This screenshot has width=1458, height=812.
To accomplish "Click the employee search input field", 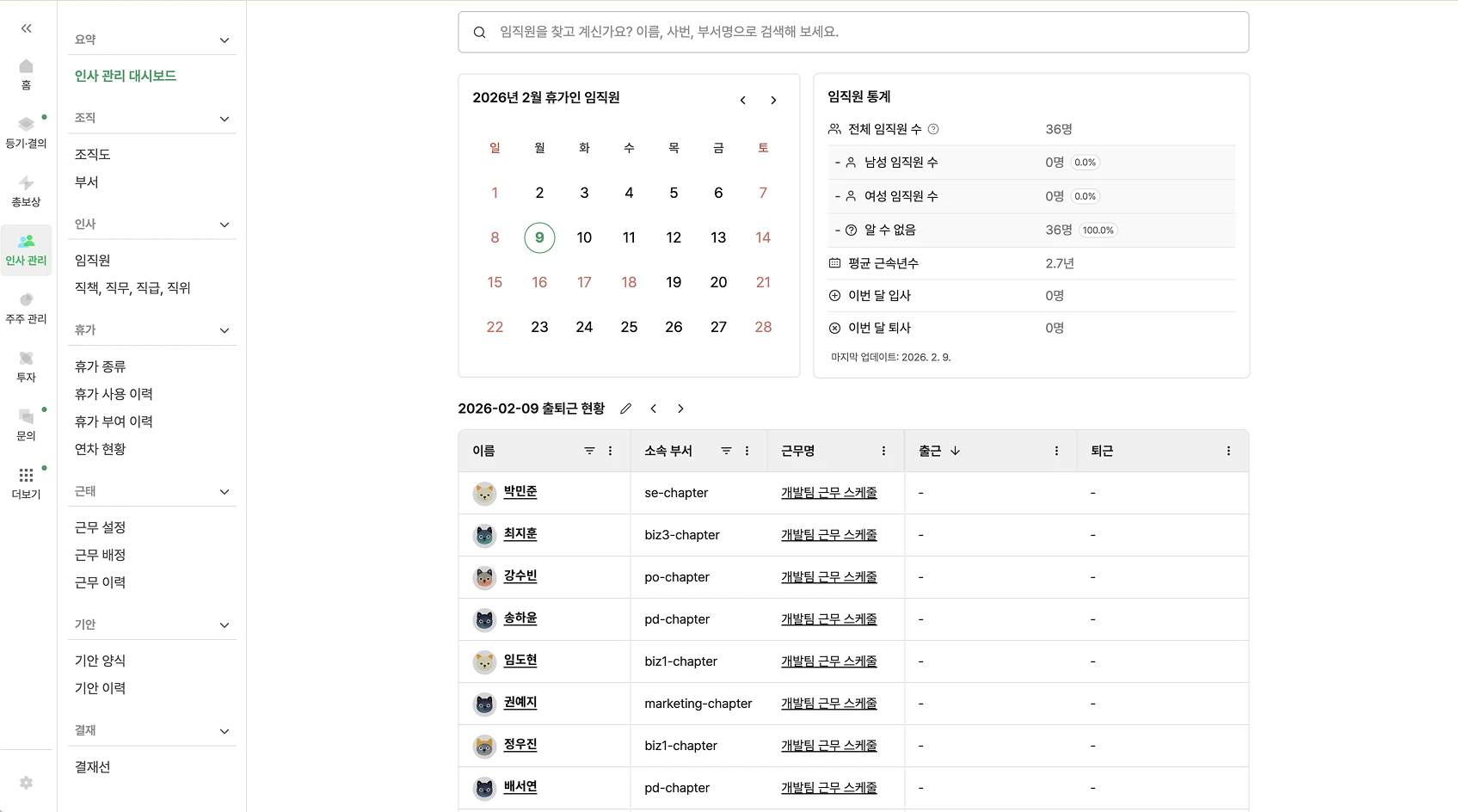I will (852, 32).
